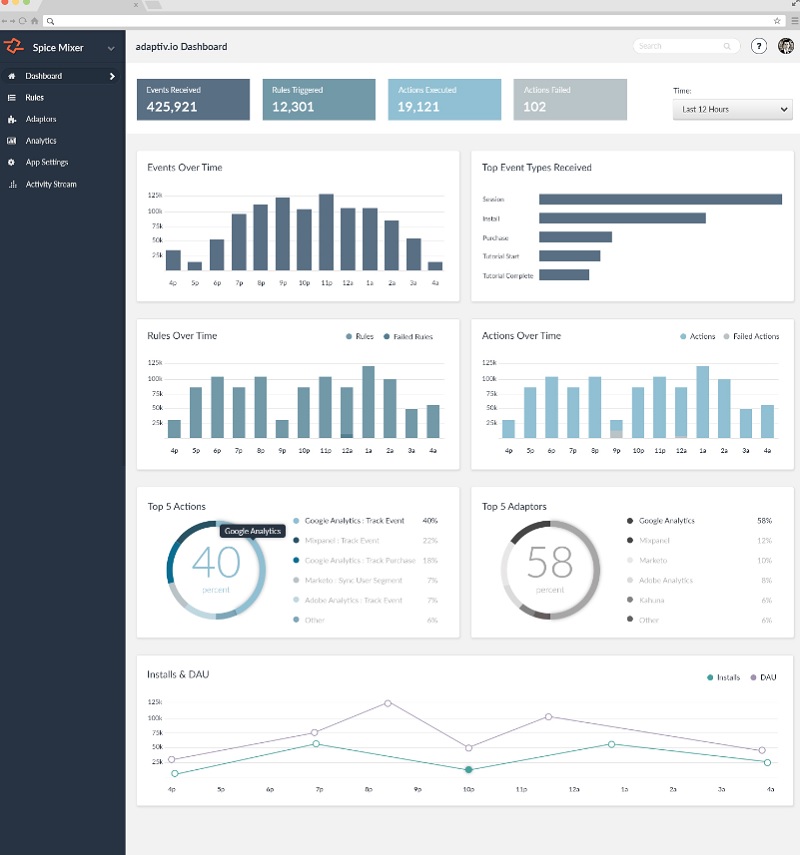
Task: Click the Spice Mixer logo icon
Action: pyautogui.click(x=14, y=46)
